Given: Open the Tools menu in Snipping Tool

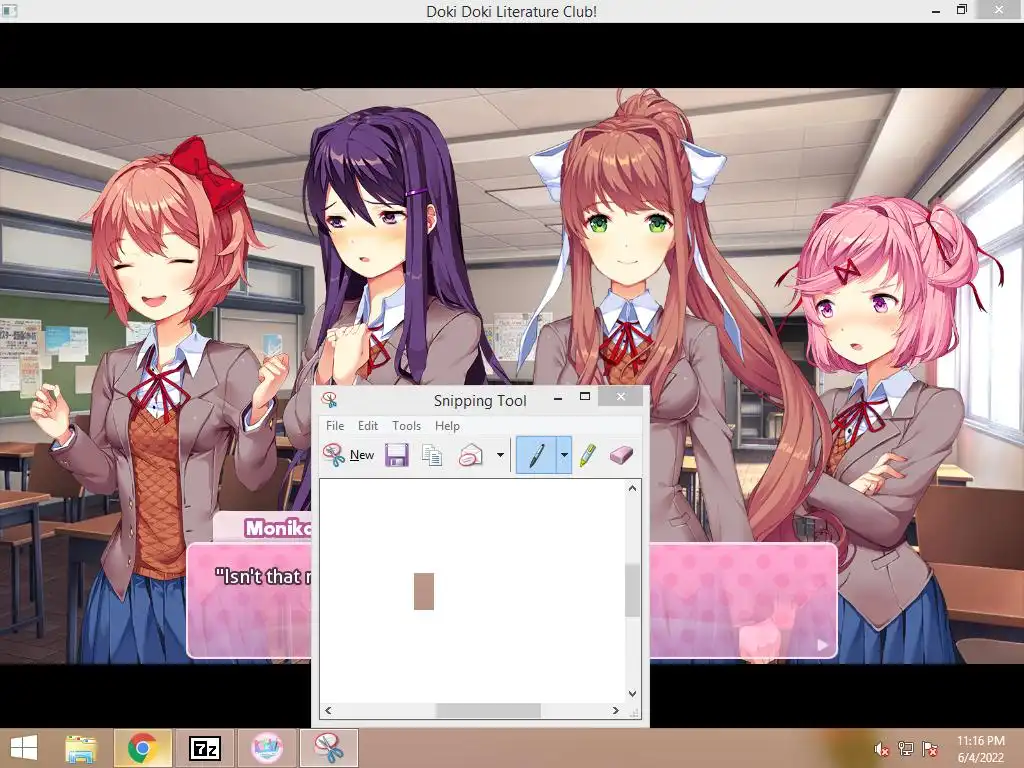Looking at the screenshot, I should [406, 426].
